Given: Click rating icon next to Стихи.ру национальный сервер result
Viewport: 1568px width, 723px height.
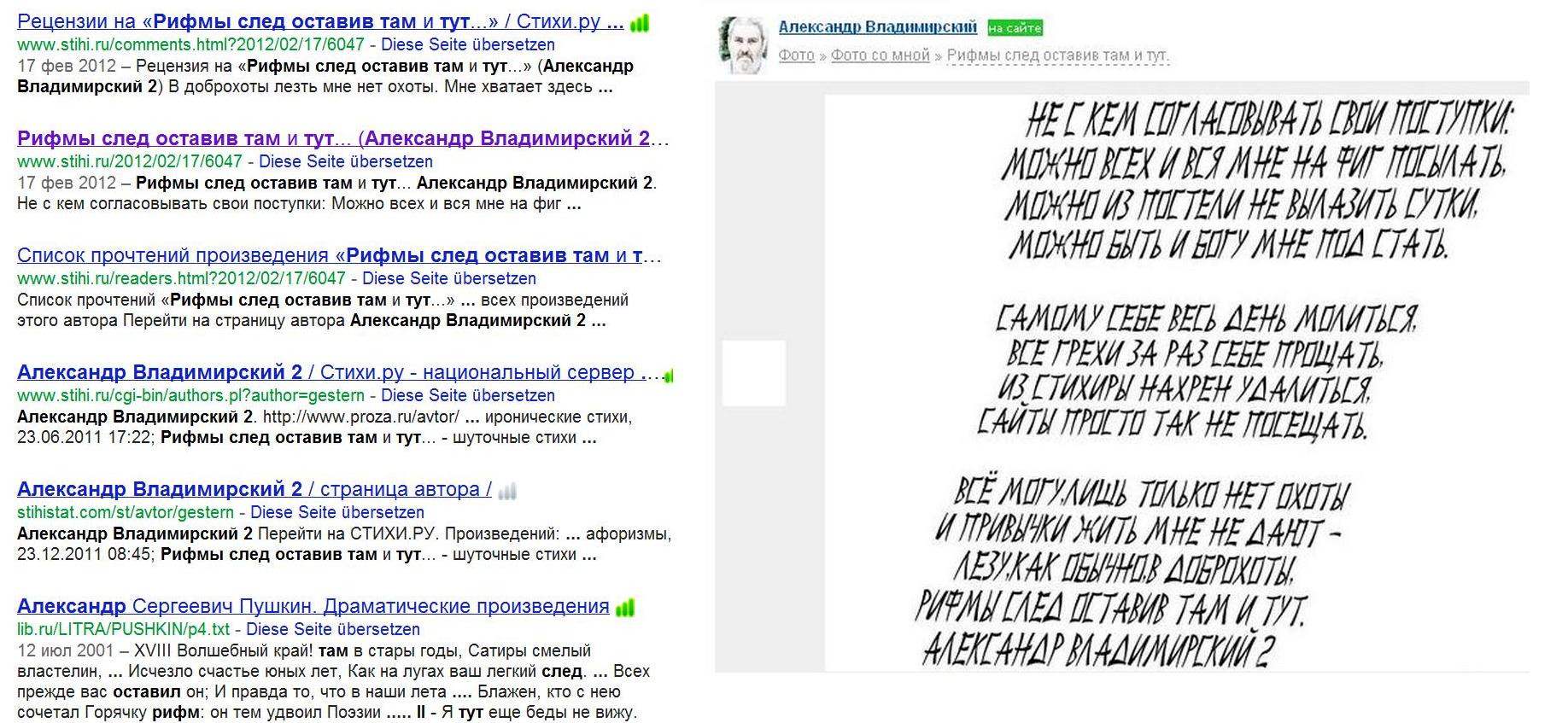Looking at the screenshot, I should [669, 375].
